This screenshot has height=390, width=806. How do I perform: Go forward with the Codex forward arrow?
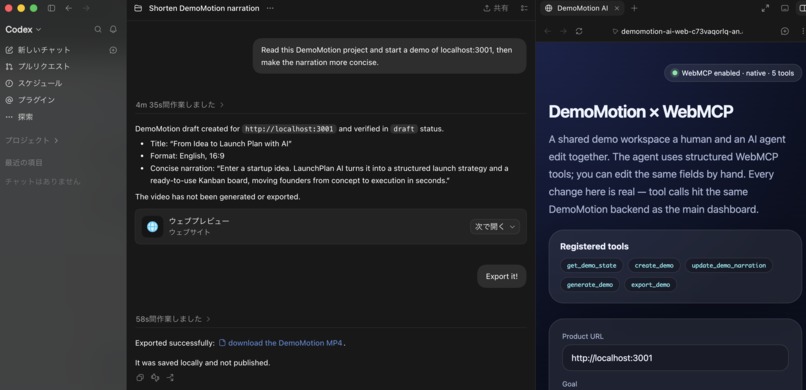coord(86,8)
